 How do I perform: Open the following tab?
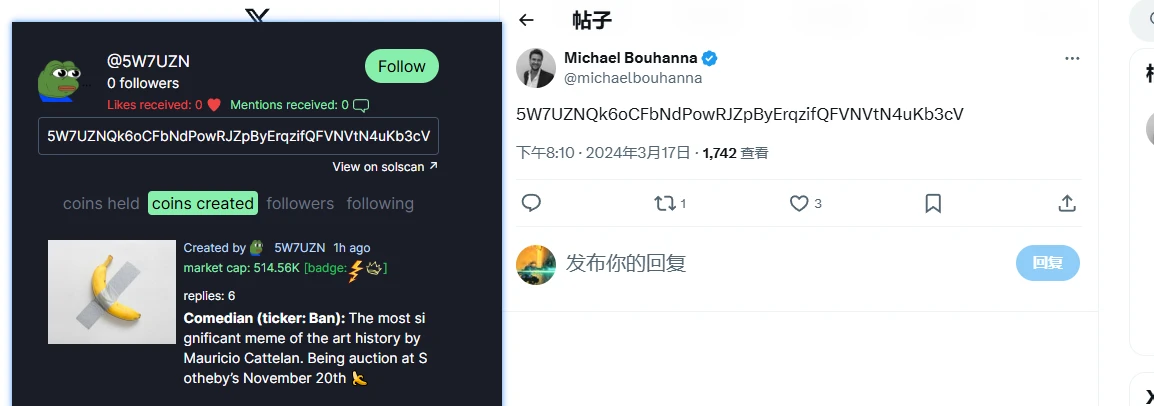pyautogui.click(x=380, y=203)
